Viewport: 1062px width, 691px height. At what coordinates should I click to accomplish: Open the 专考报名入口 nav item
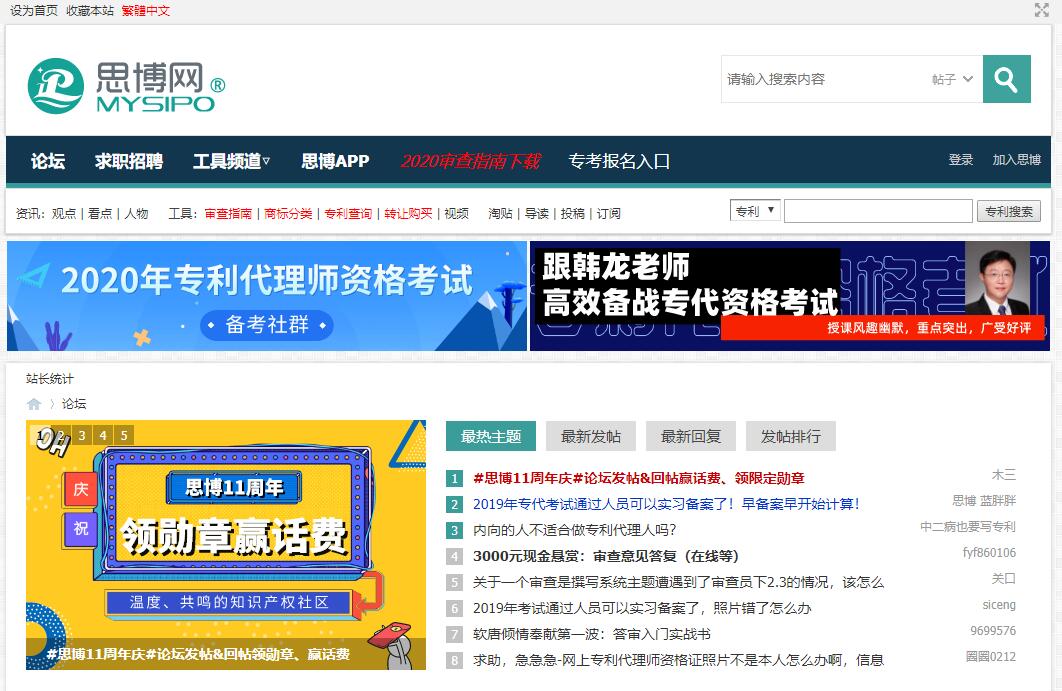pyautogui.click(x=619, y=161)
